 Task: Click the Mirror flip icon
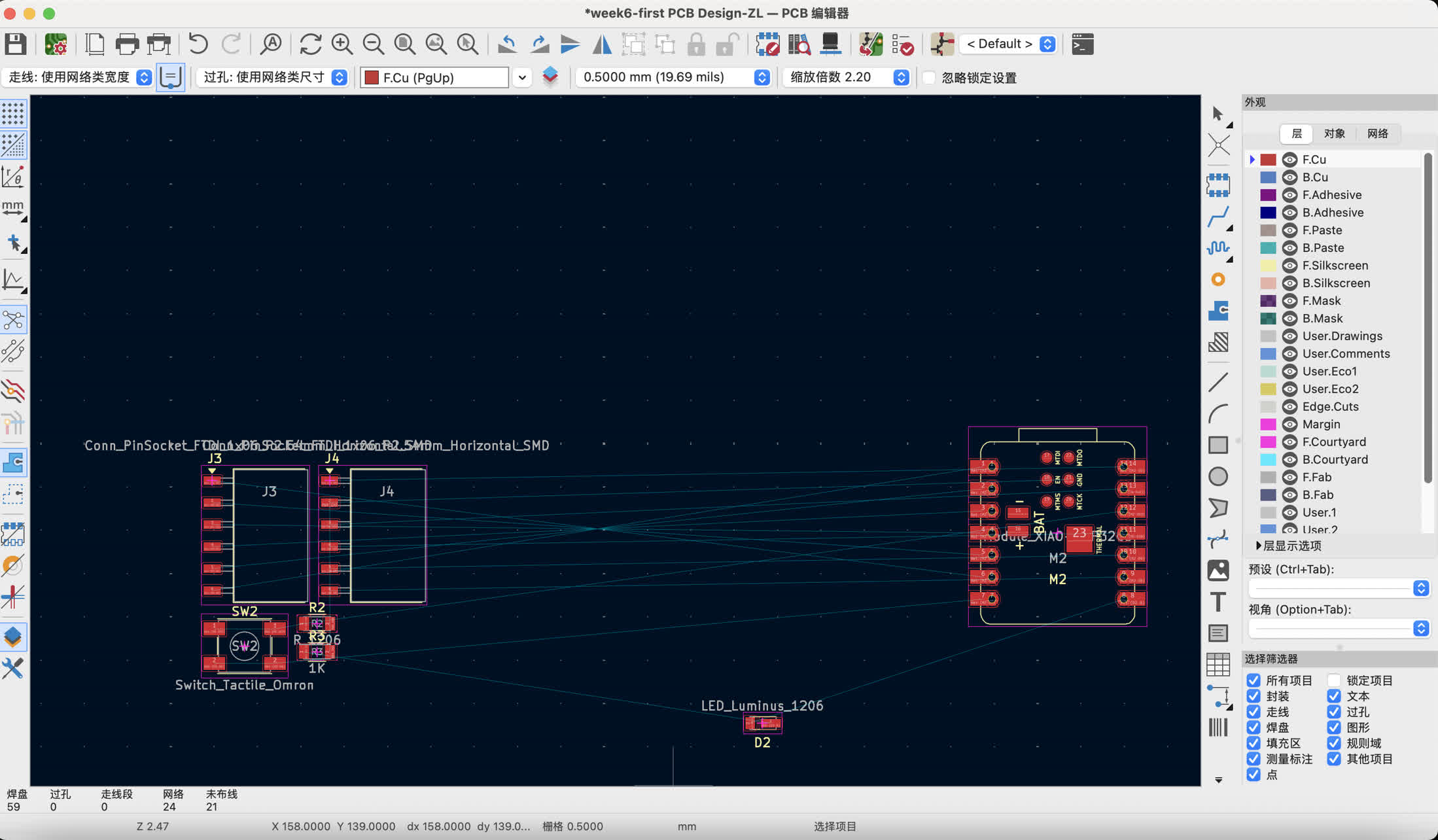(602, 44)
